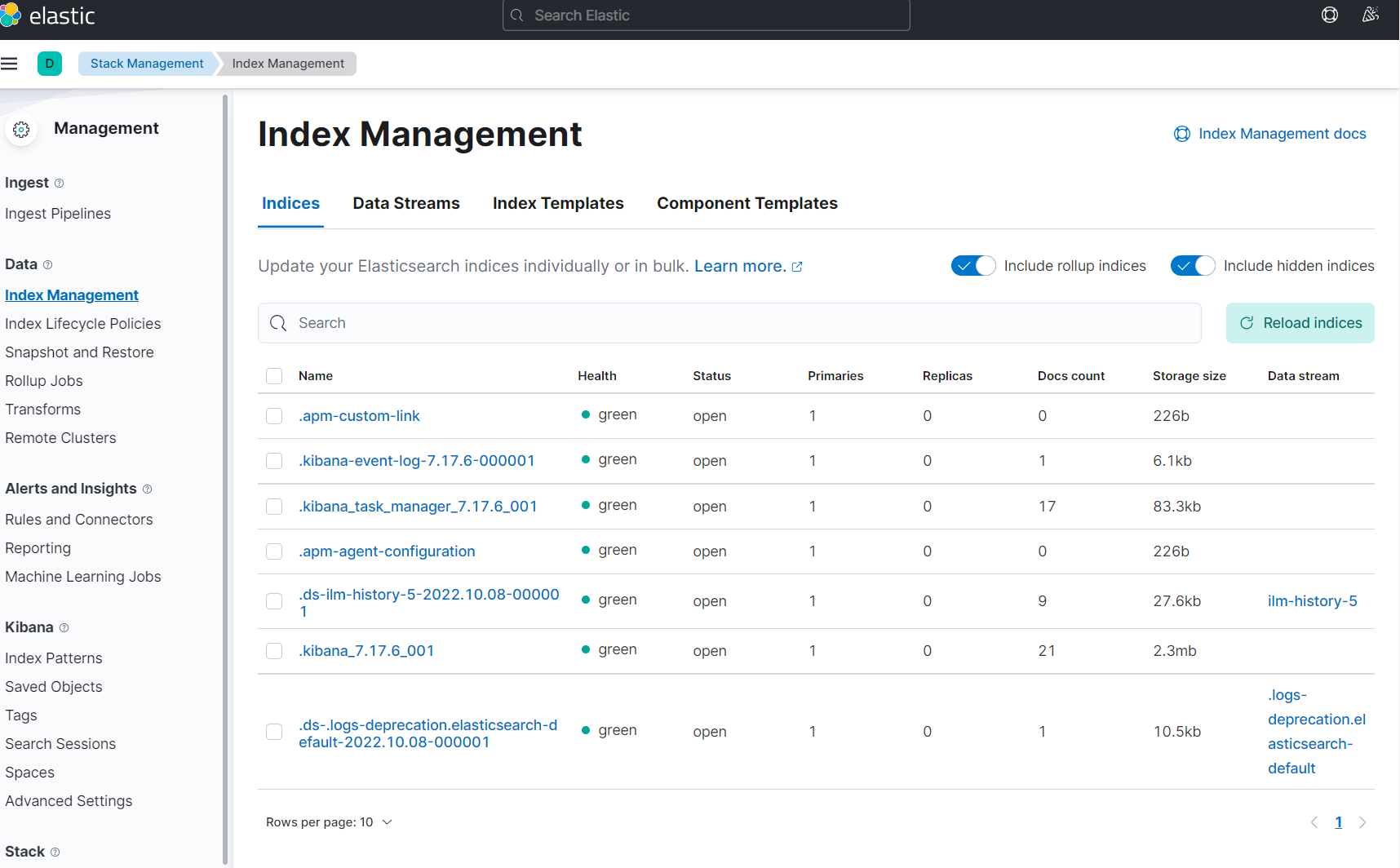Click the magnifier icon in indices search
The height and width of the screenshot is (868, 1400).
[x=278, y=323]
